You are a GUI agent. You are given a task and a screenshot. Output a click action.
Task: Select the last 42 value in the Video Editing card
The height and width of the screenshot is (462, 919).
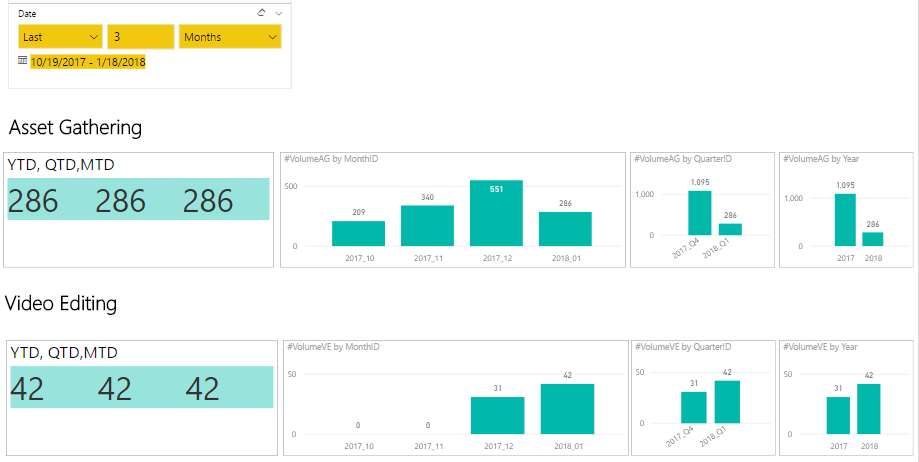tap(202, 389)
